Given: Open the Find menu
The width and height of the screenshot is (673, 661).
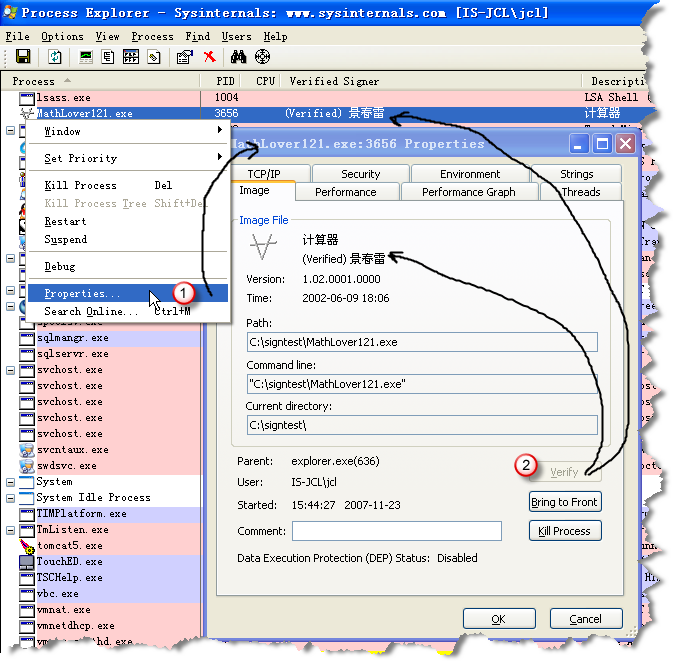Looking at the screenshot, I should point(197,36).
